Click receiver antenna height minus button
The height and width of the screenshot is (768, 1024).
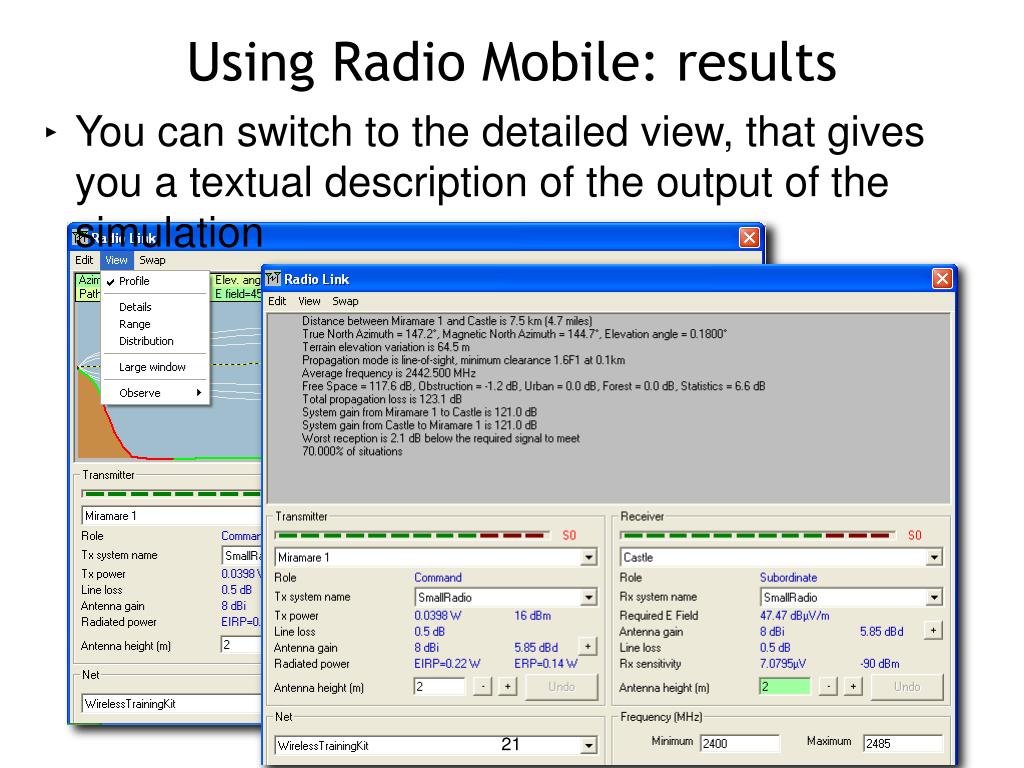(x=828, y=686)
